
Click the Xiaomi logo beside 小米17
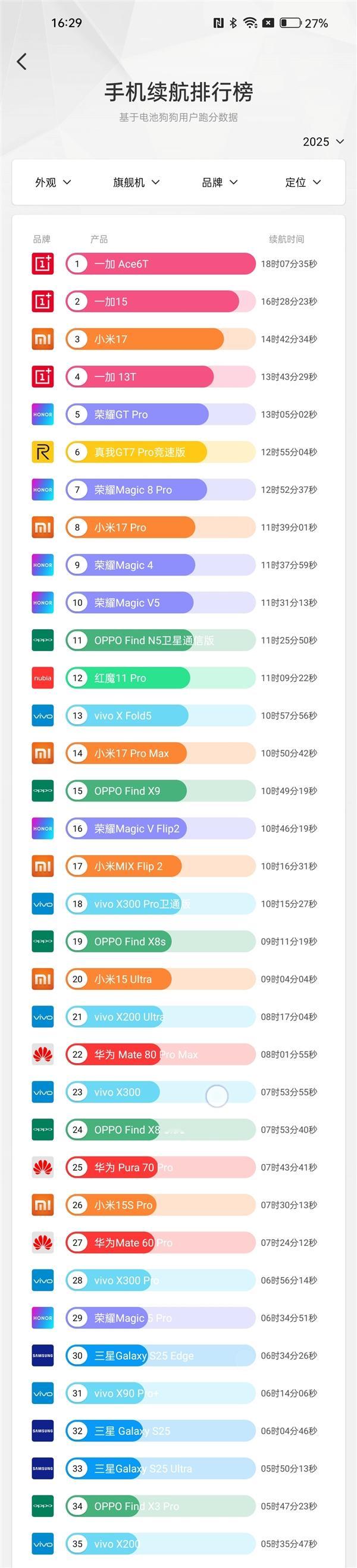43,339
